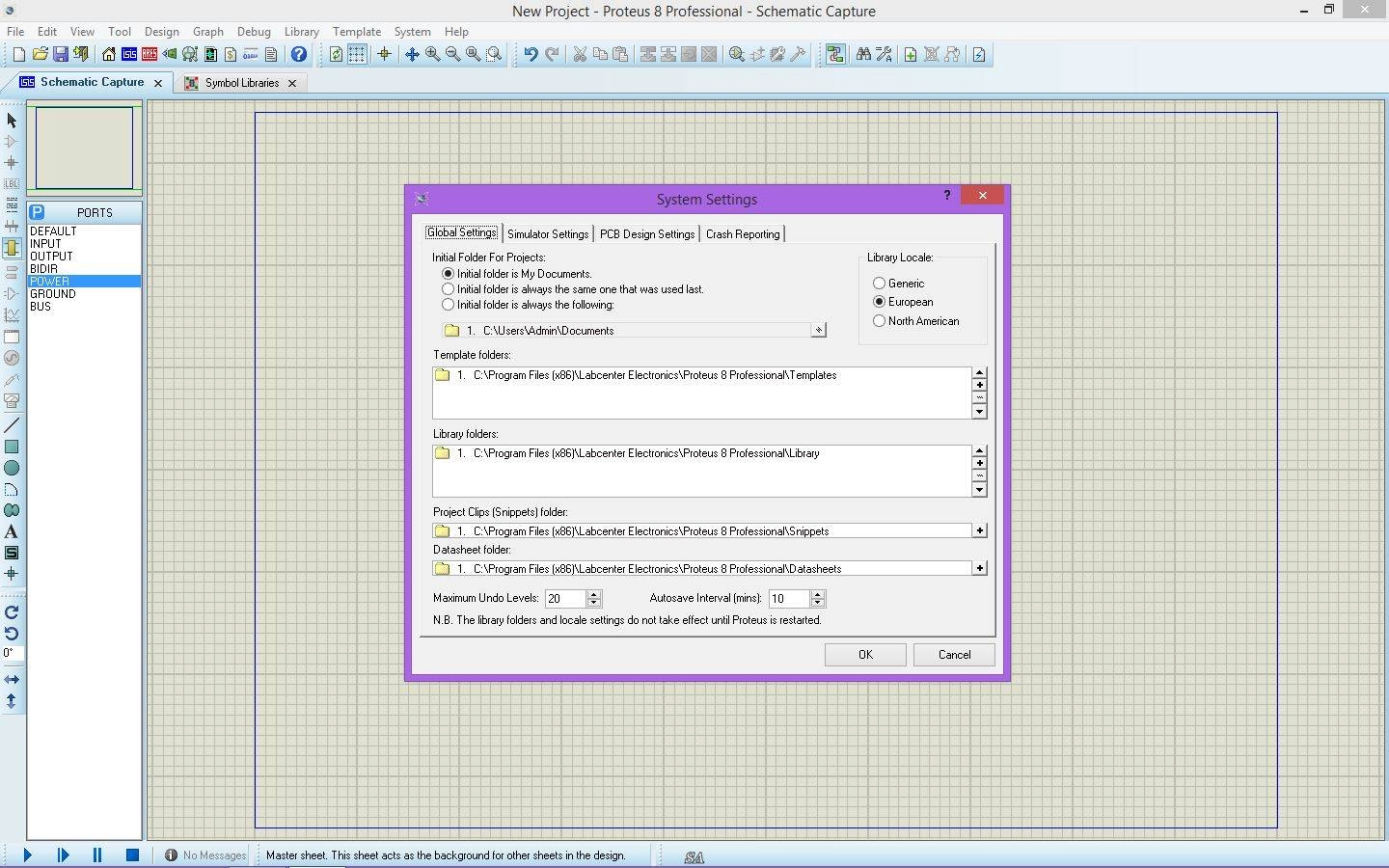Viewport: 1389px width, 868px height.
Task: Browse for initial Documents folder path
Action: pyautogui.click(x=818, y=330)
